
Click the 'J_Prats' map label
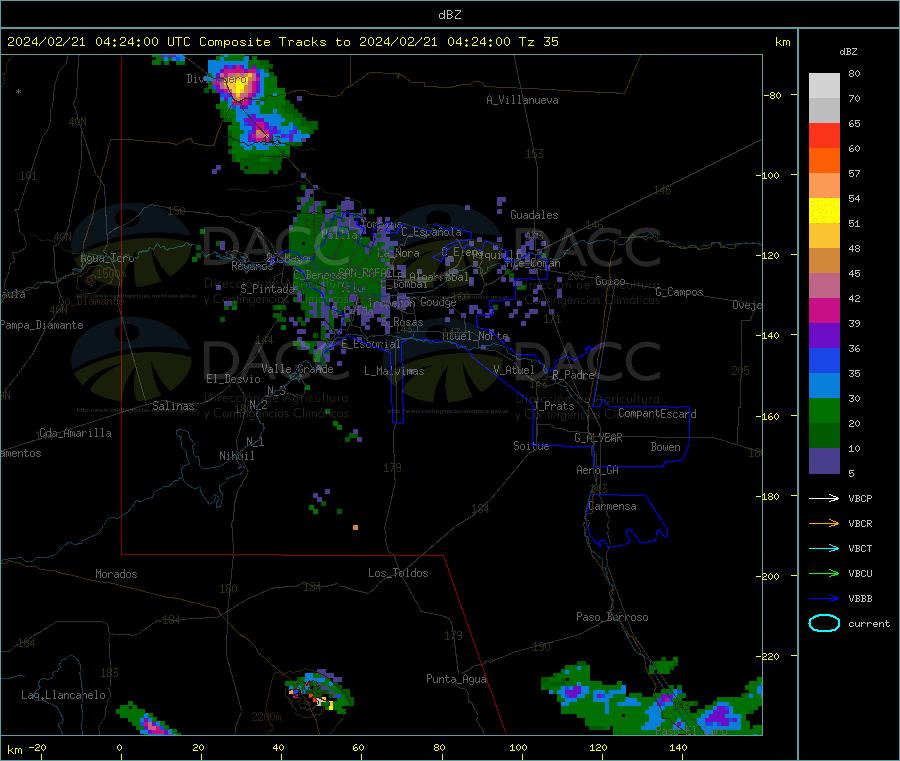[x=554, y=405]
